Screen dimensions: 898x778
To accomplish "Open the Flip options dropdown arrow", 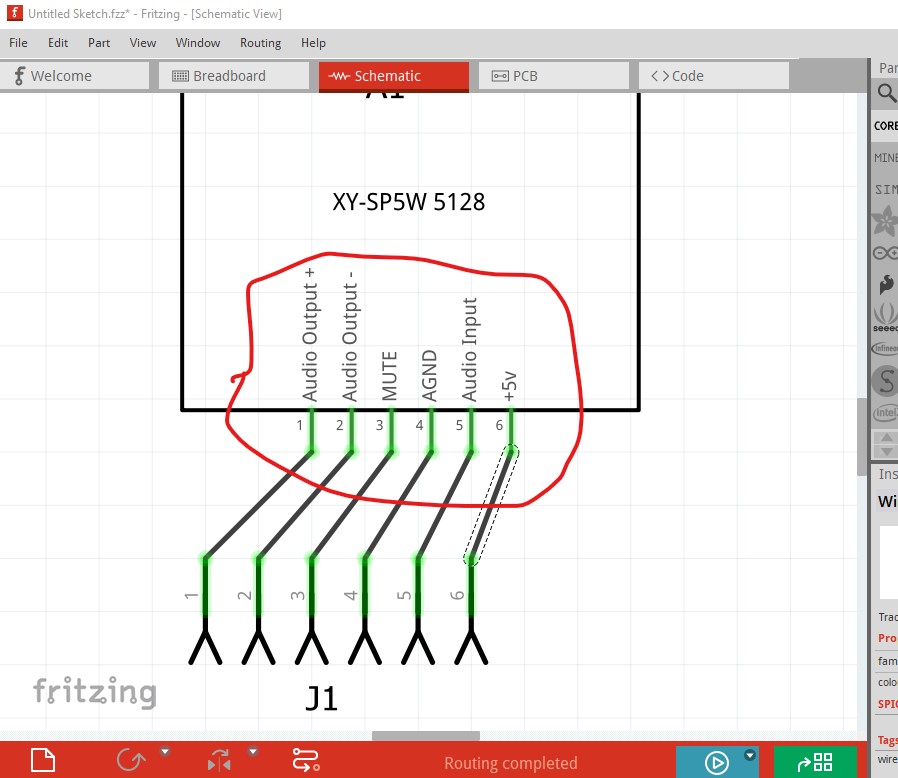I will tap(253, 751).
